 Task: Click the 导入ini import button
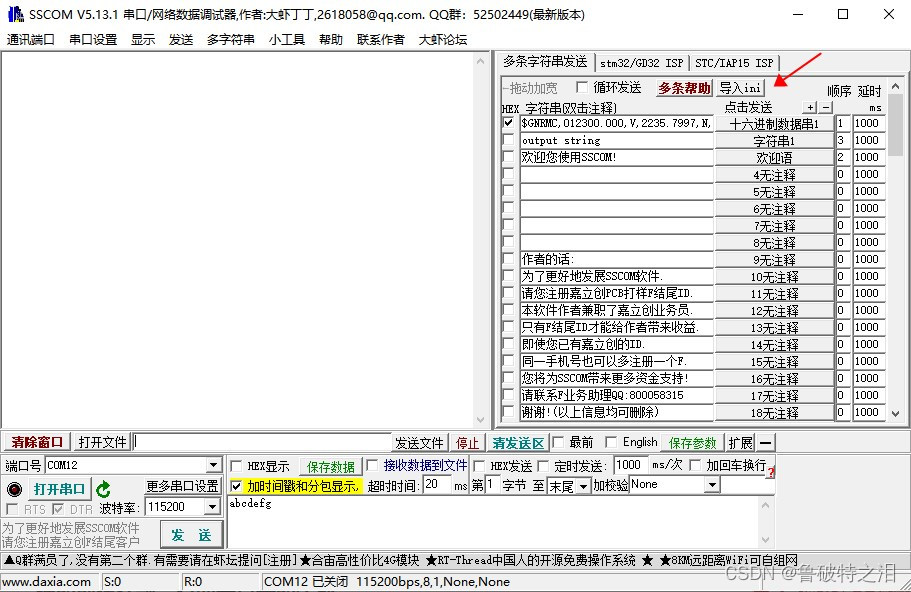[740, 88]
